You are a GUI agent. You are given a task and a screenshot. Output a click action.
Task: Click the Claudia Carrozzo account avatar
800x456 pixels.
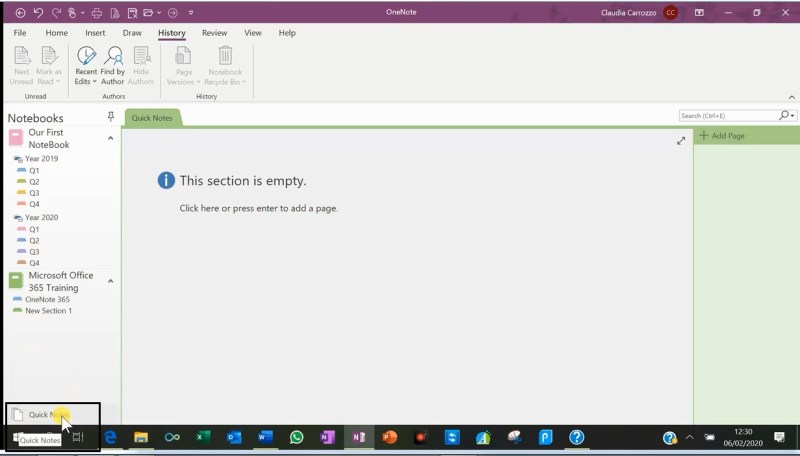click(670, 13)
